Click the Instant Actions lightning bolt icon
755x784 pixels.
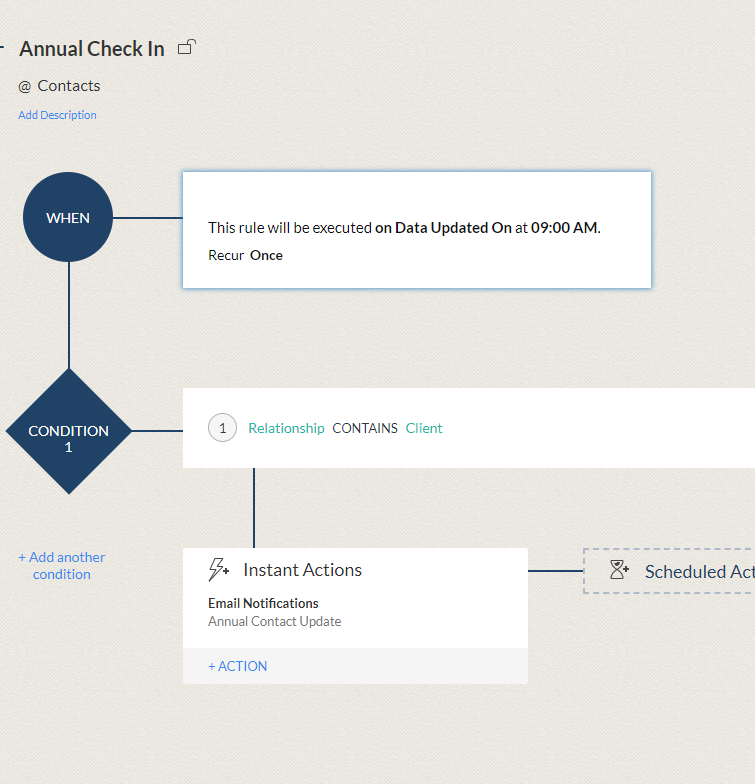coord(218,570)
